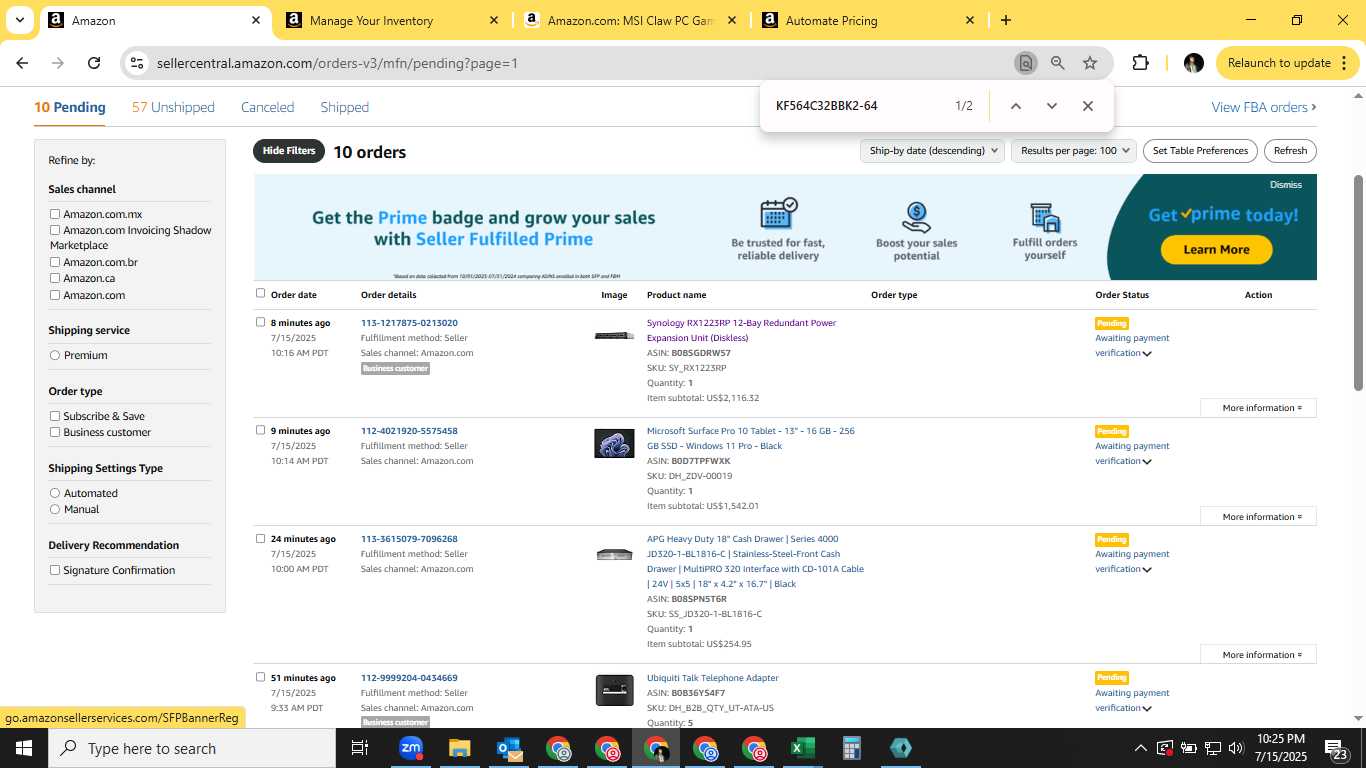This screenshot has width=1366, height=768.
Task: Select order 113-1217875-0213020 checkbox
Action: tap(261, 322)
